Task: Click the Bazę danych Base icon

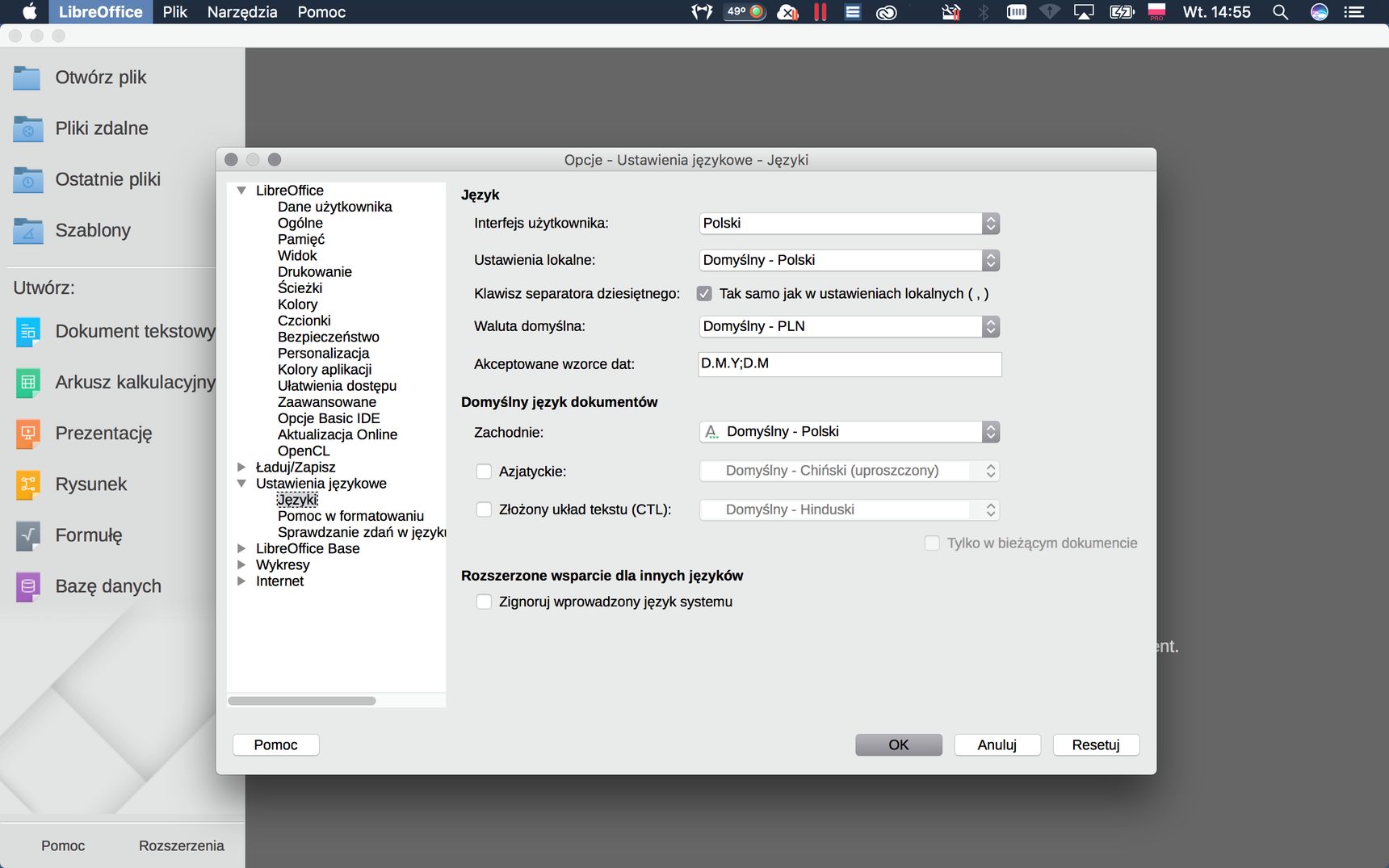Action: (x=27, y=586)
